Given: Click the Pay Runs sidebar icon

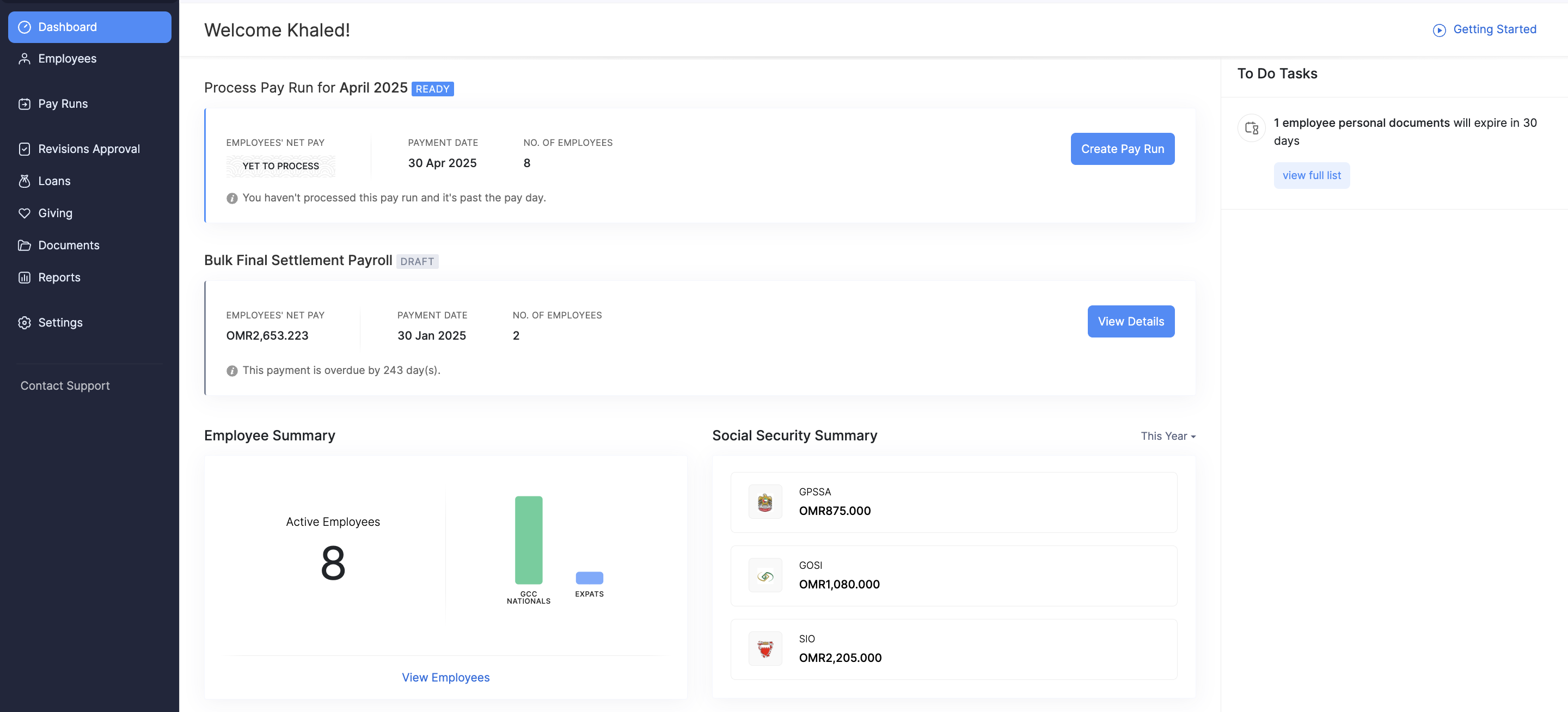Looking at the screenshot, I should point(24,104).
